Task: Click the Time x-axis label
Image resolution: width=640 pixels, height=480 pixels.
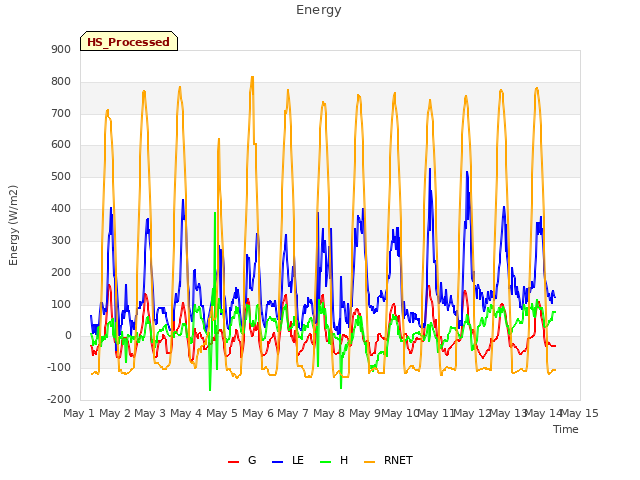Action: click(566, 429)
